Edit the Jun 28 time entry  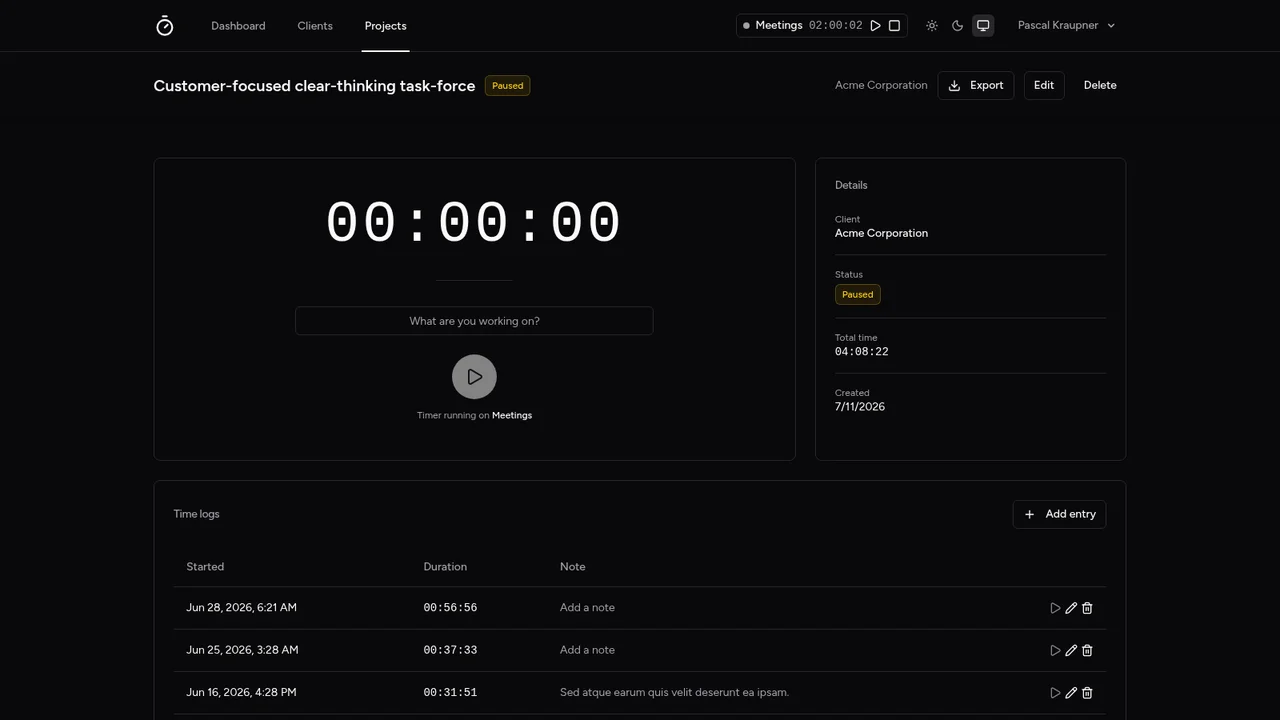(1071, 608)
